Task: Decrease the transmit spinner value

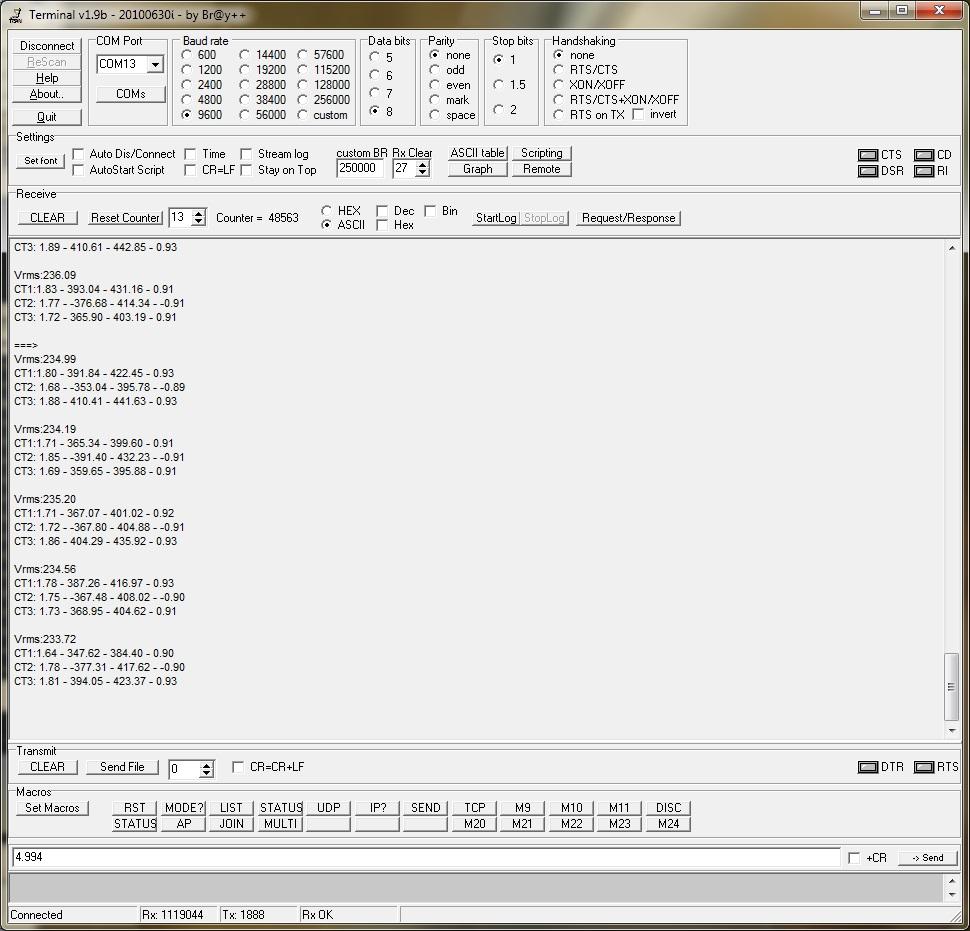Action: 207,773
